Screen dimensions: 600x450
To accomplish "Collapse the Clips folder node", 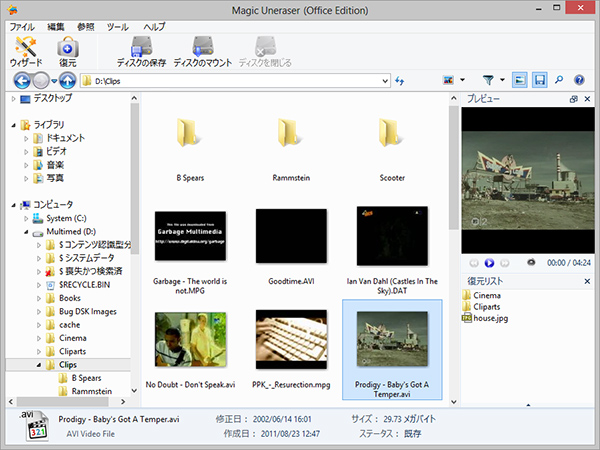I will coord(39,365).
